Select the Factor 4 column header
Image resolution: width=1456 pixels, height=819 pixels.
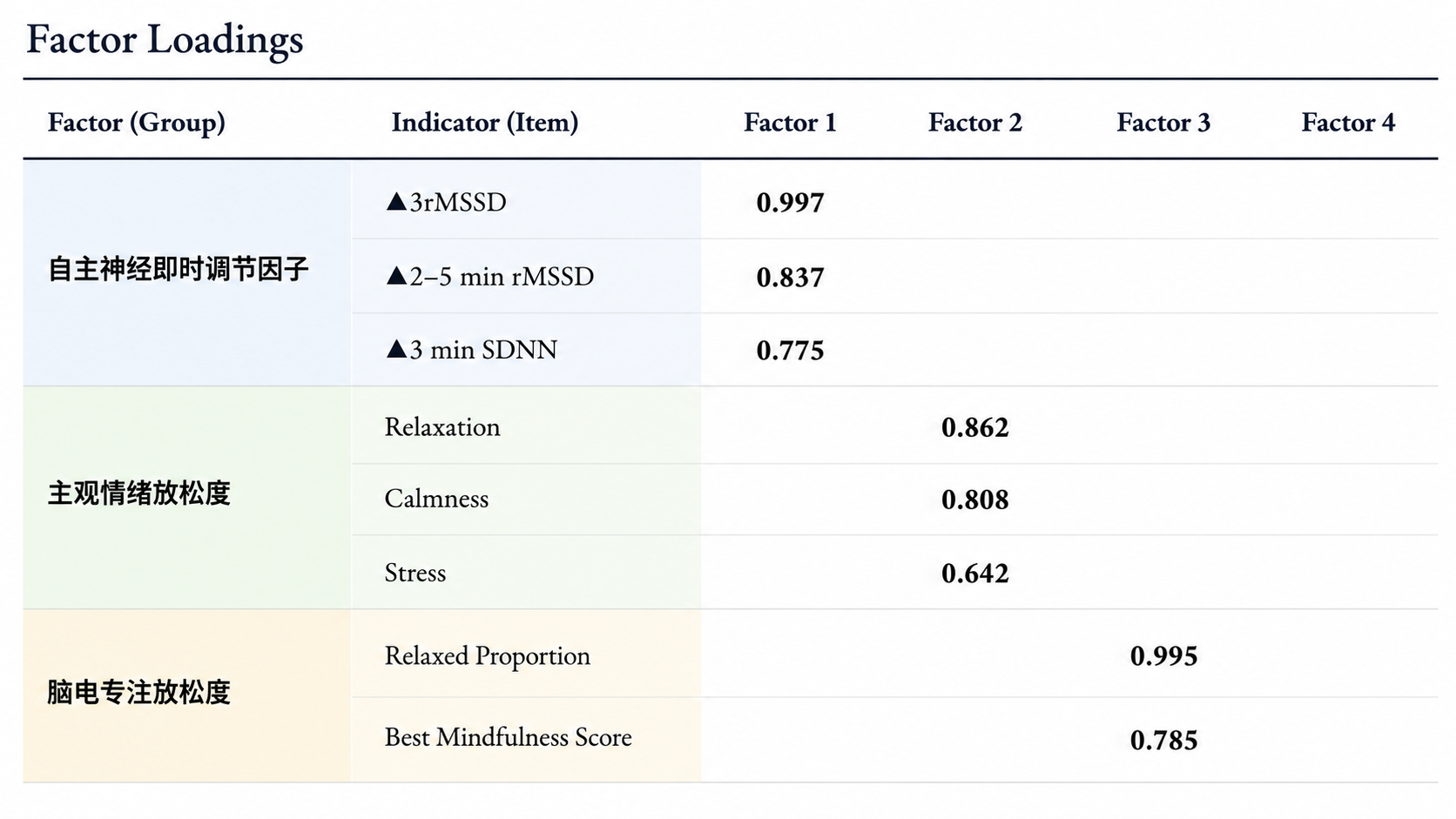point(1348,123)
